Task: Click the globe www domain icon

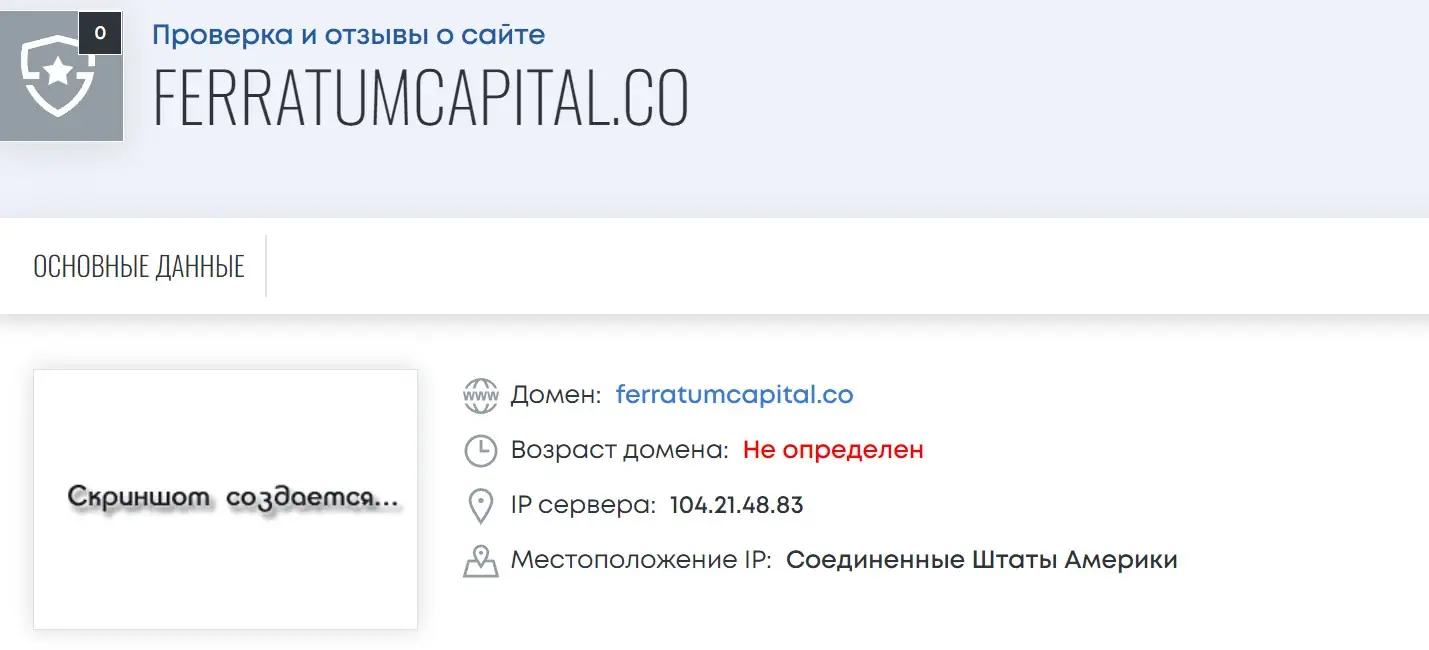Action: point(481,395)
